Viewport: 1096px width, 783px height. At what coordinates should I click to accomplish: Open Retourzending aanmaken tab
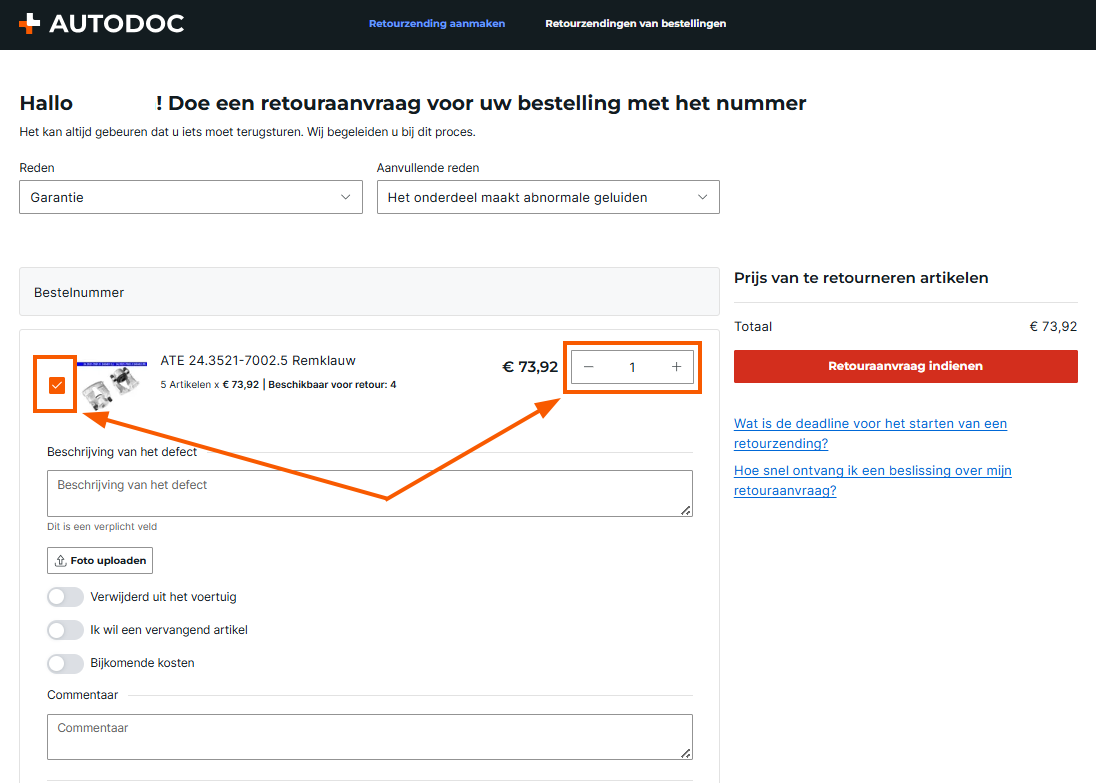[437, 24]
